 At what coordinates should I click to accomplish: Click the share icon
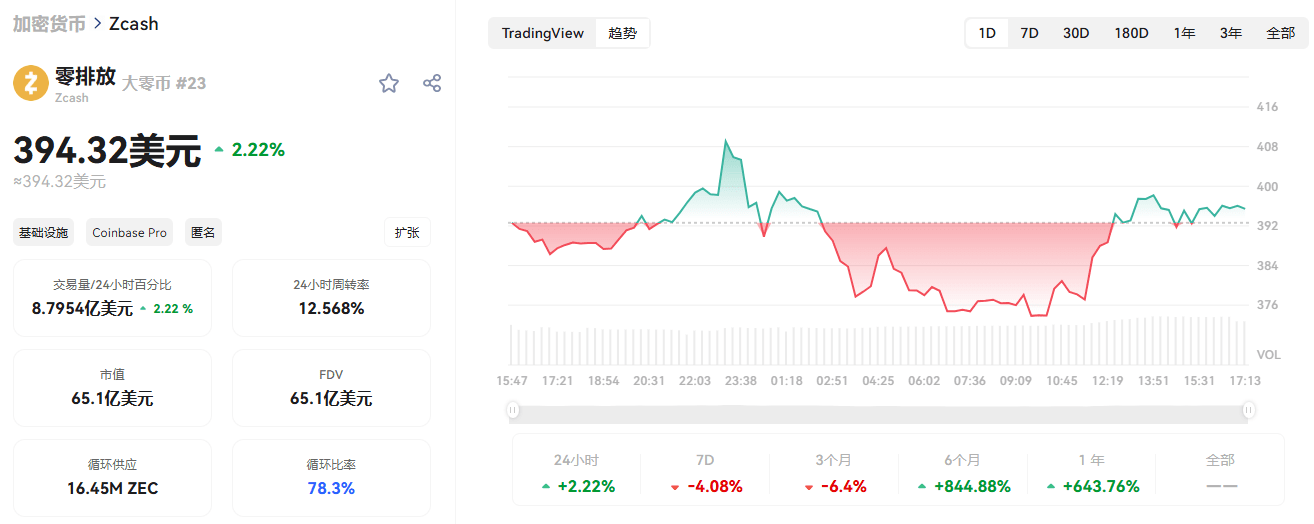pyautogui.click(x=432, y=83)
